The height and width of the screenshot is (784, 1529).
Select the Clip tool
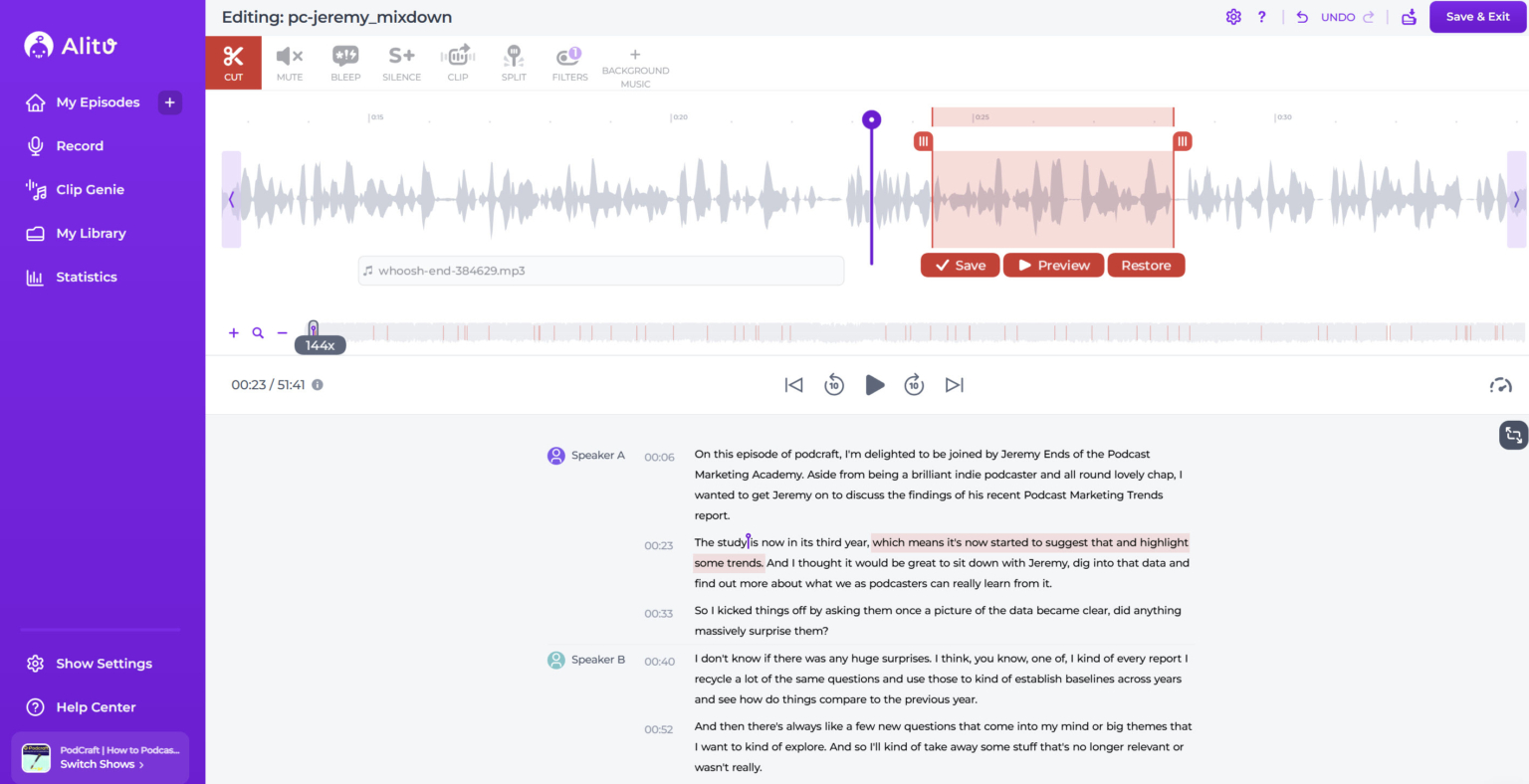[458, 63]
